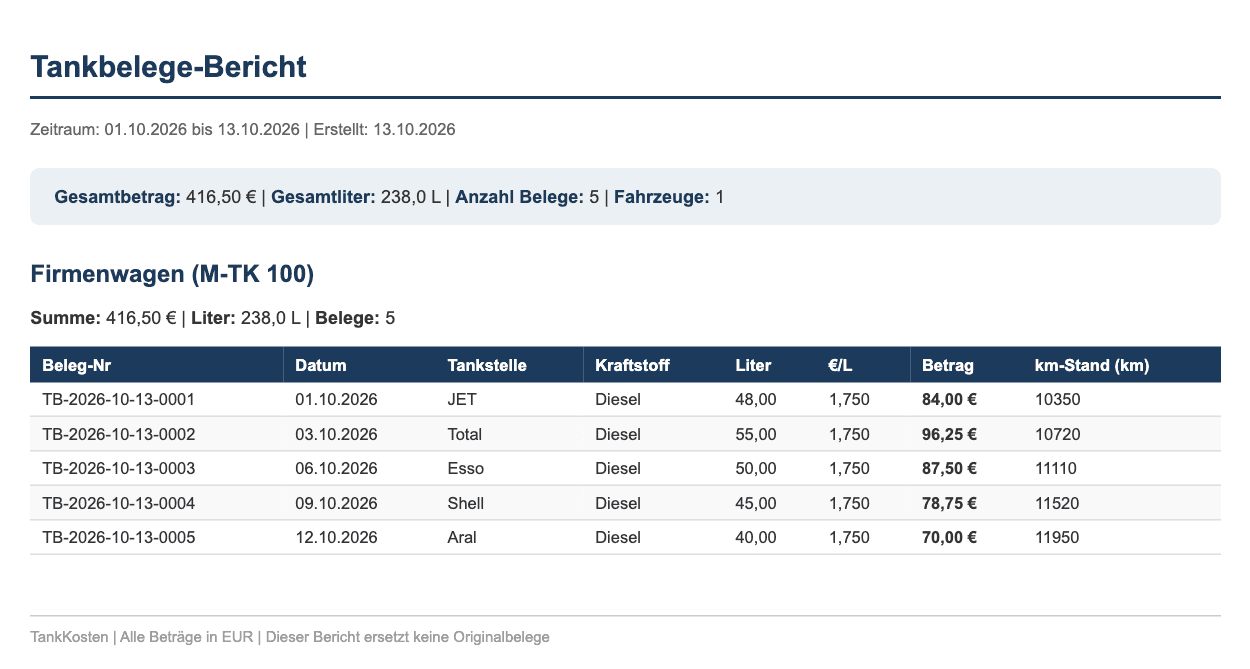Image resolution: width=1250 pixels, height=669 pixels.
Task: Click date 06.10.2026 in the table
Action: 337,469
